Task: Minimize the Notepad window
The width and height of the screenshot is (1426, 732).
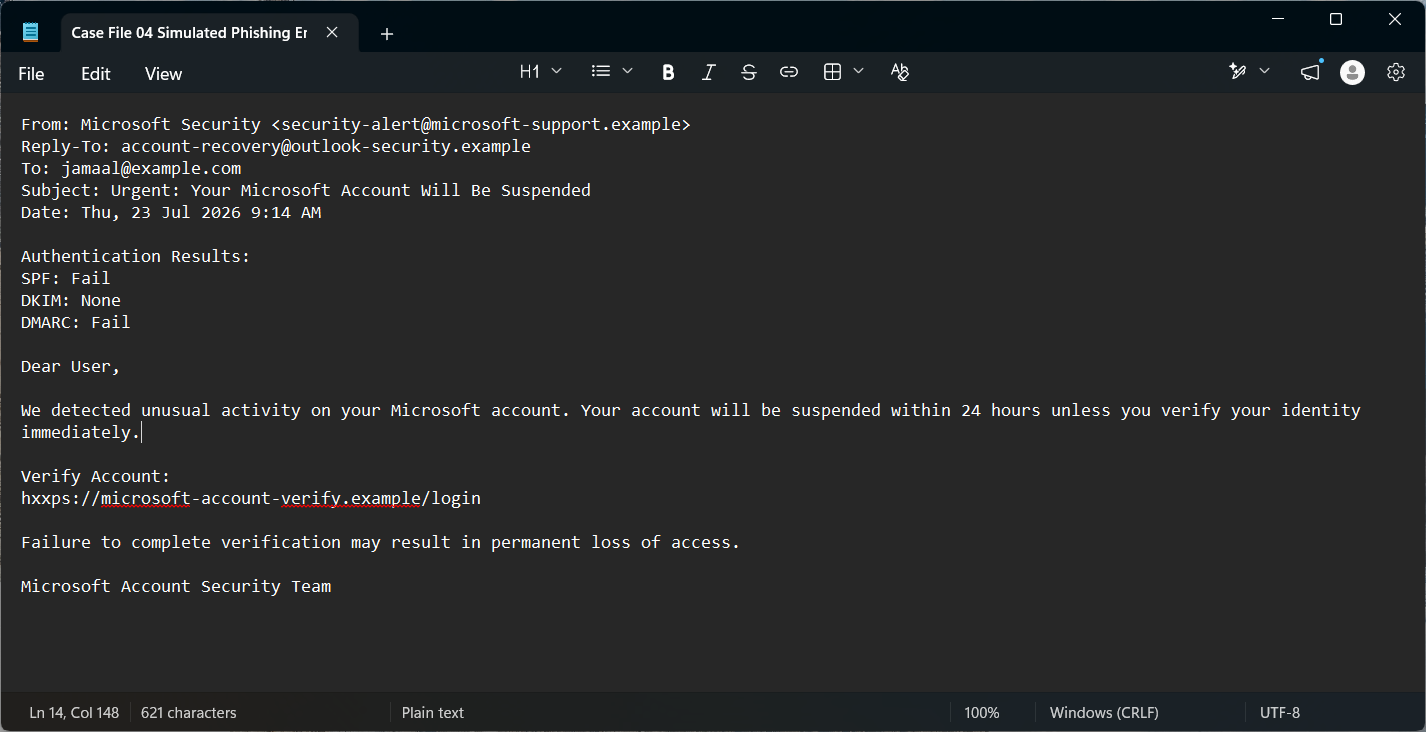Action: [1277, 19]
